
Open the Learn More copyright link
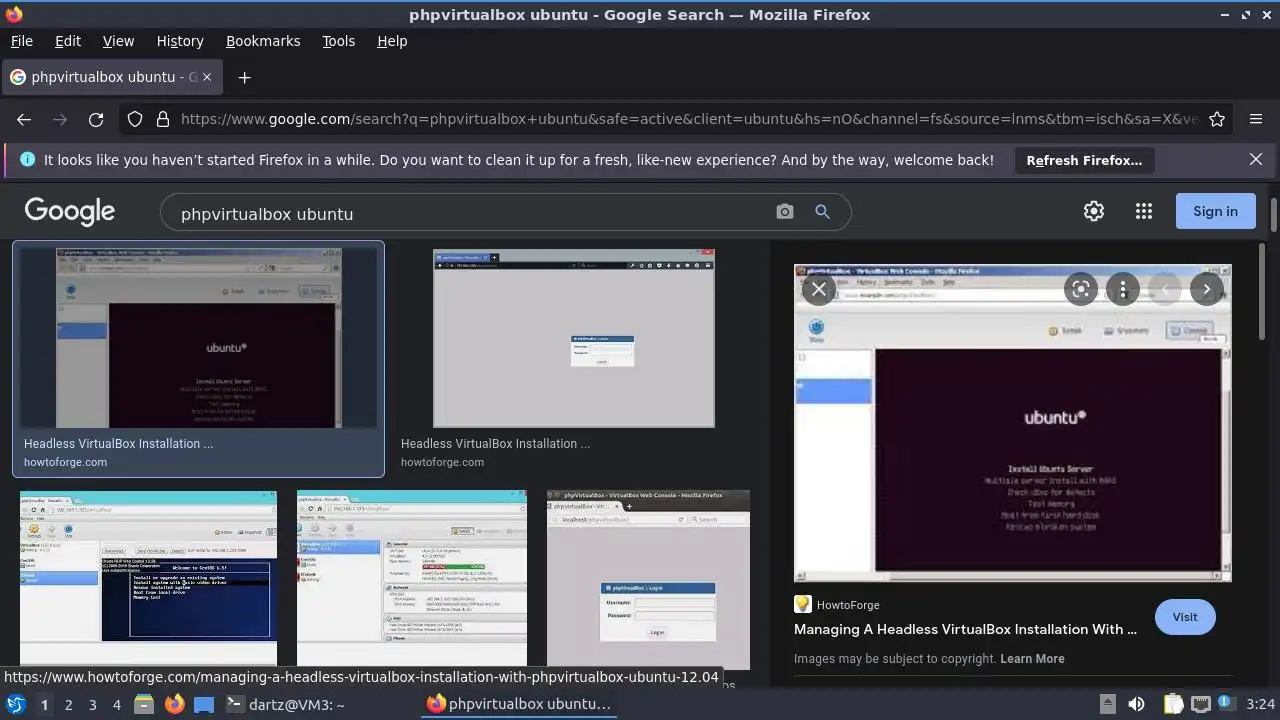1032,659
